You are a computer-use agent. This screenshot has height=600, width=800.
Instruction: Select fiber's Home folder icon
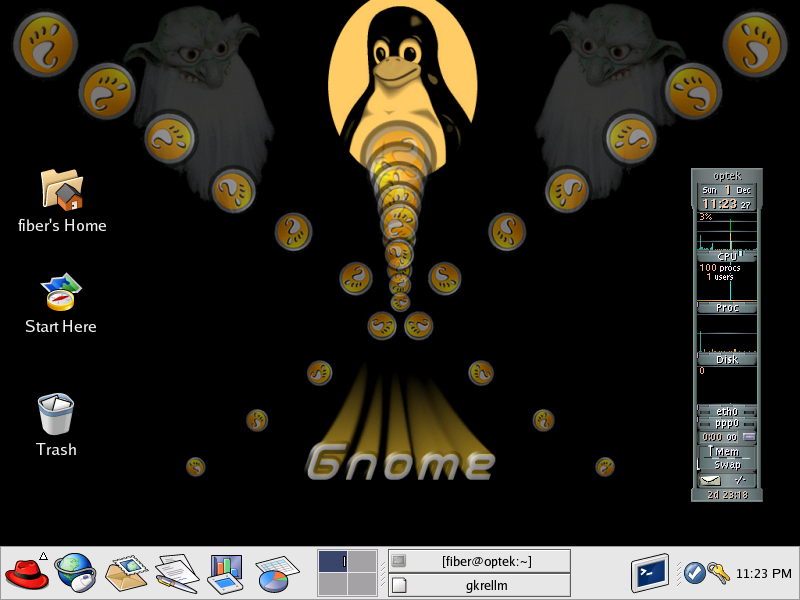[62, 202]
